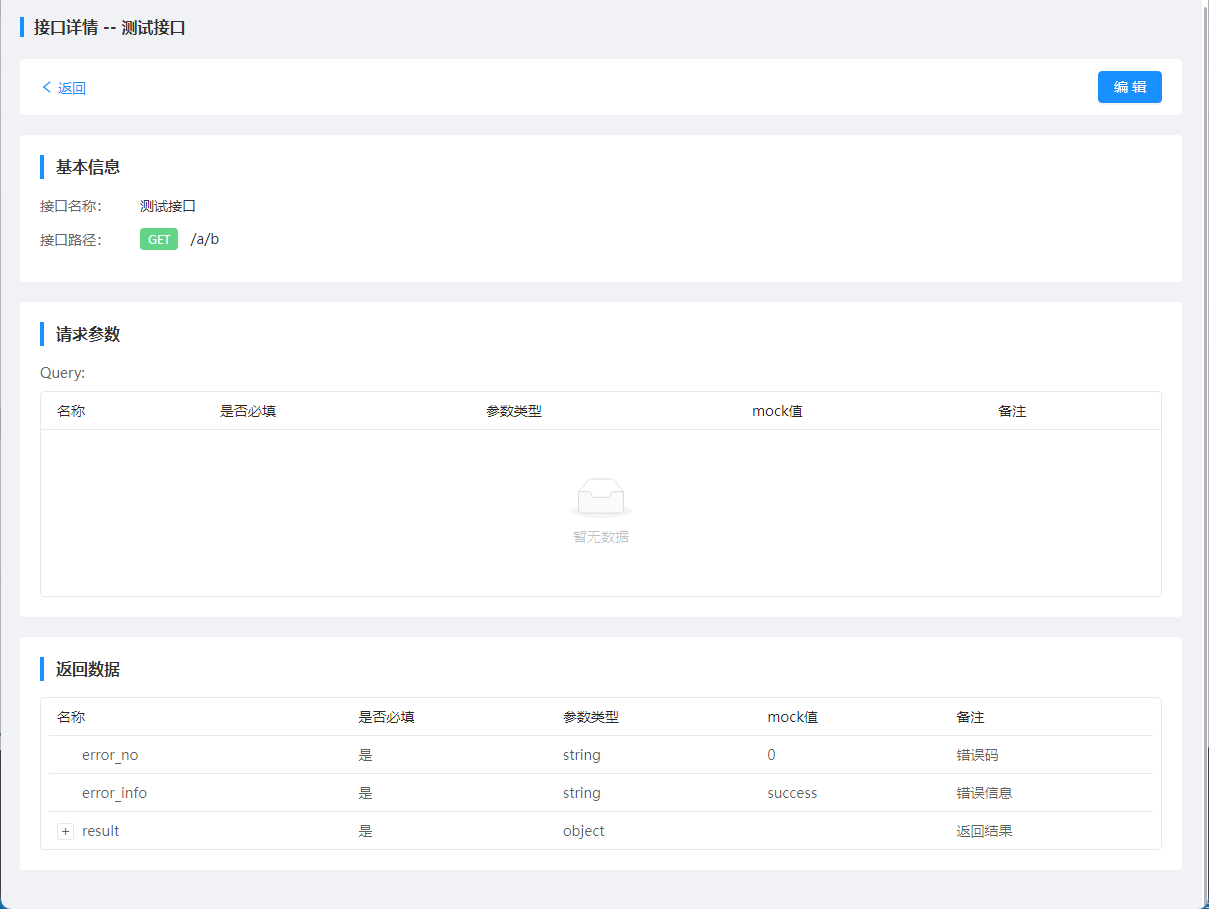
Task: Click the back chevron arrow icon
Action: coord(46,87)
